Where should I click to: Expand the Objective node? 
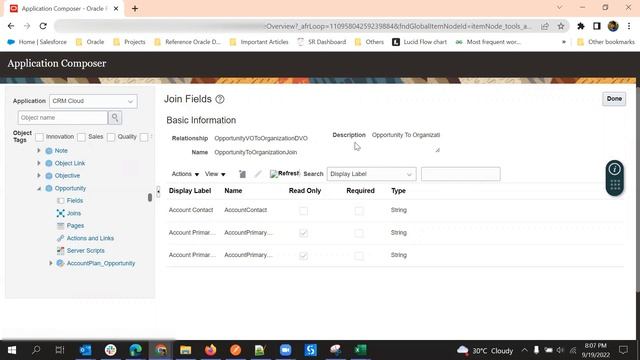point(39,176)
